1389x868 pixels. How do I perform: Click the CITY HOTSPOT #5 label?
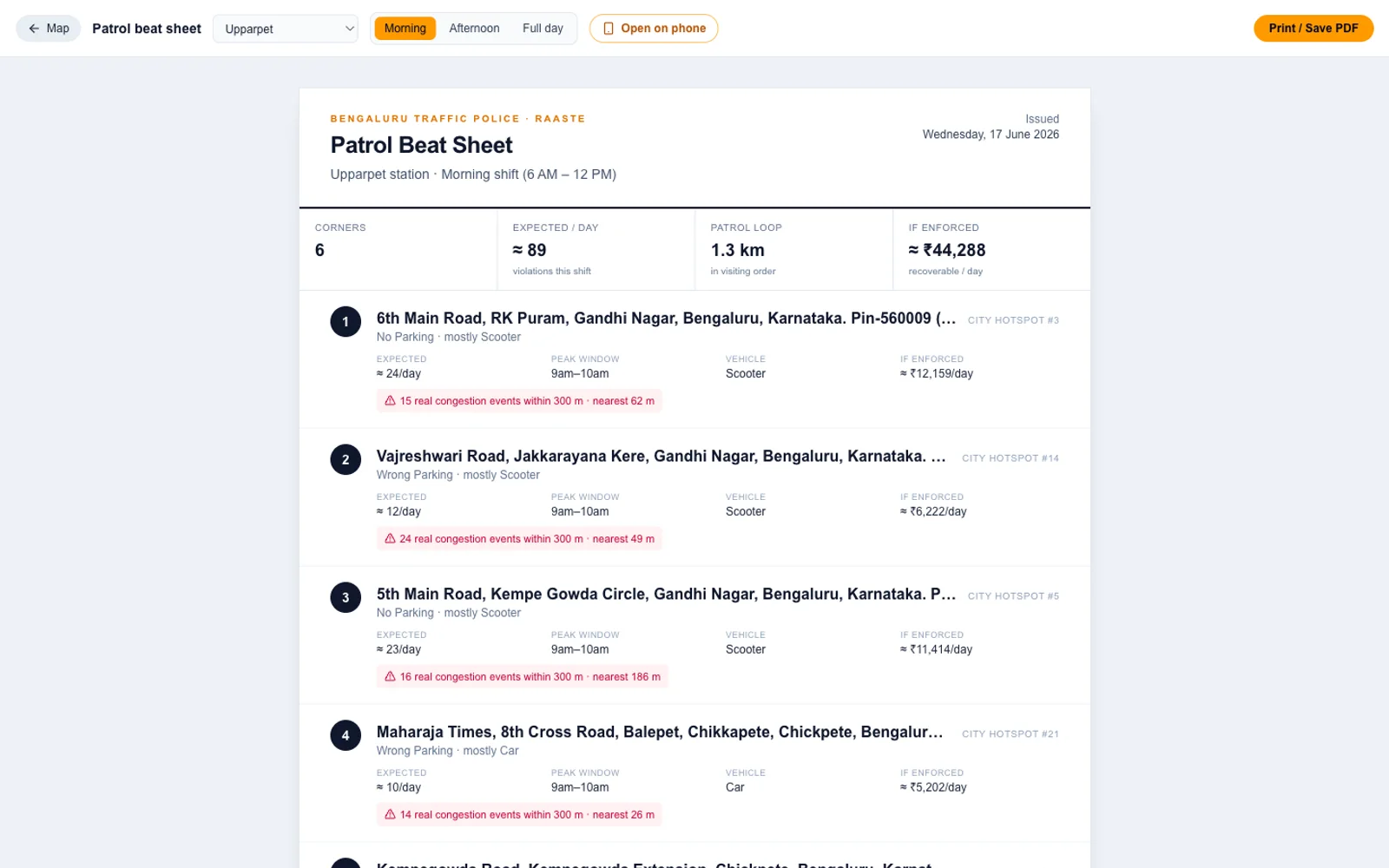point(1013,596)
